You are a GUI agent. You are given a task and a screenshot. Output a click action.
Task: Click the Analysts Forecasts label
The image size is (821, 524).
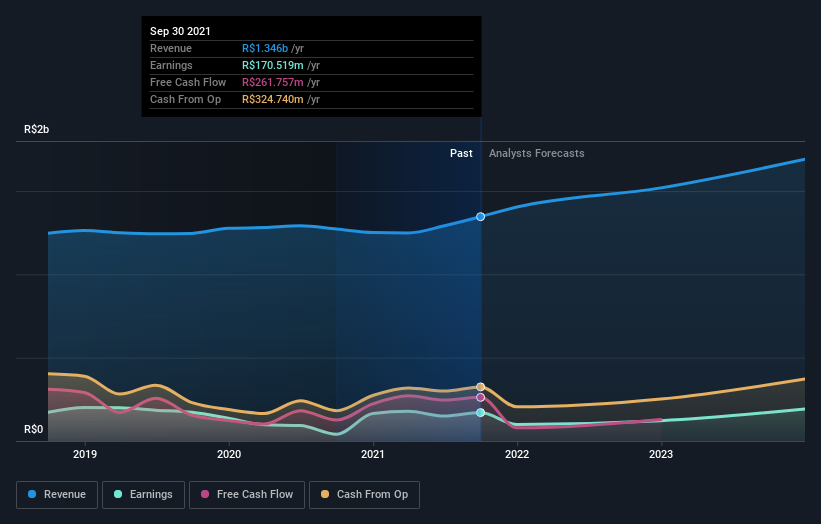tap(537, 153)
